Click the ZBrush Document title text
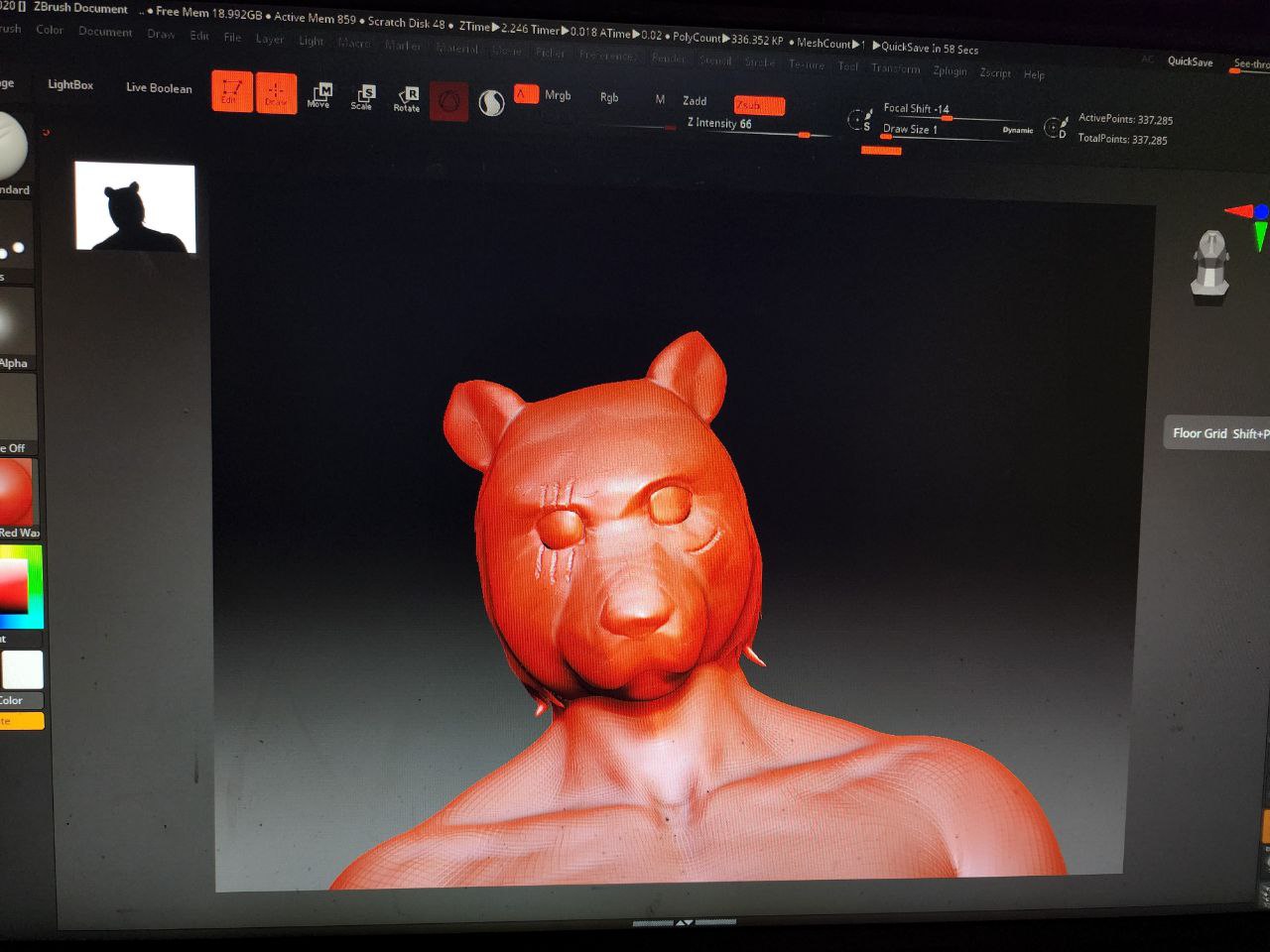The height and width of the screenshot is (952, 1270). (80, 8)
